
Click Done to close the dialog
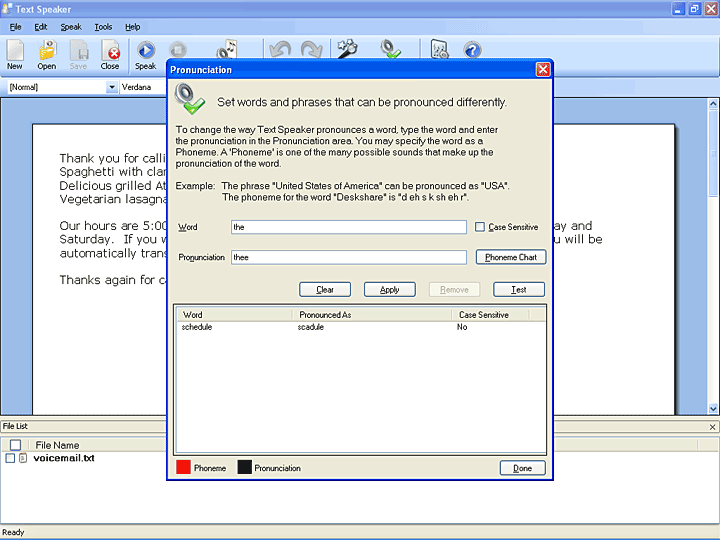point(523,468)
